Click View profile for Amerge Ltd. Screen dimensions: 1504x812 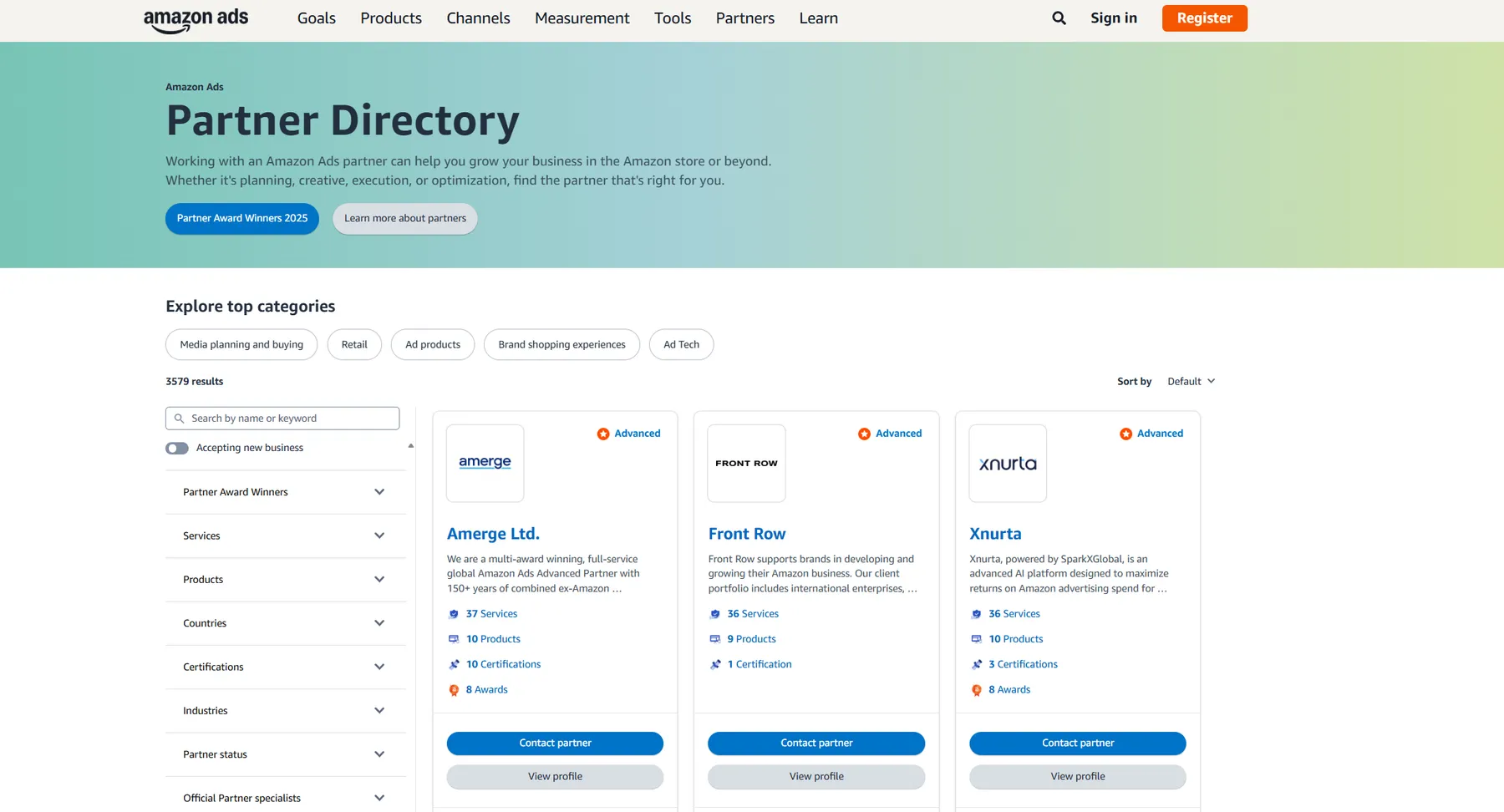coord(555,777)
